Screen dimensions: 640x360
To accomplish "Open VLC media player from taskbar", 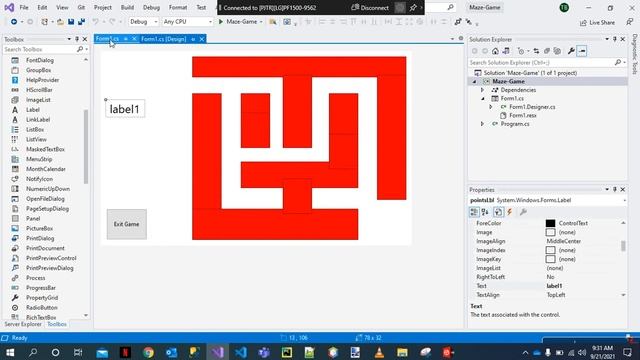I will (379, 352).
